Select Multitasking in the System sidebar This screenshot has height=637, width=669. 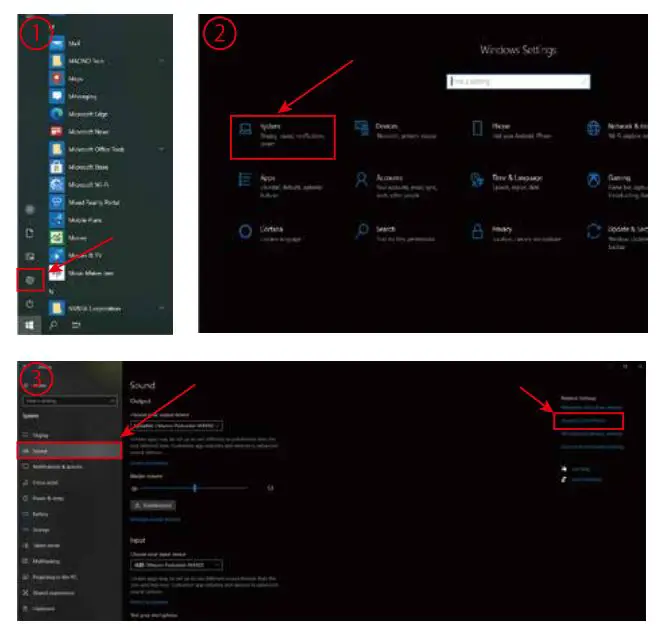pyautogui.click(x=70, y=561)
